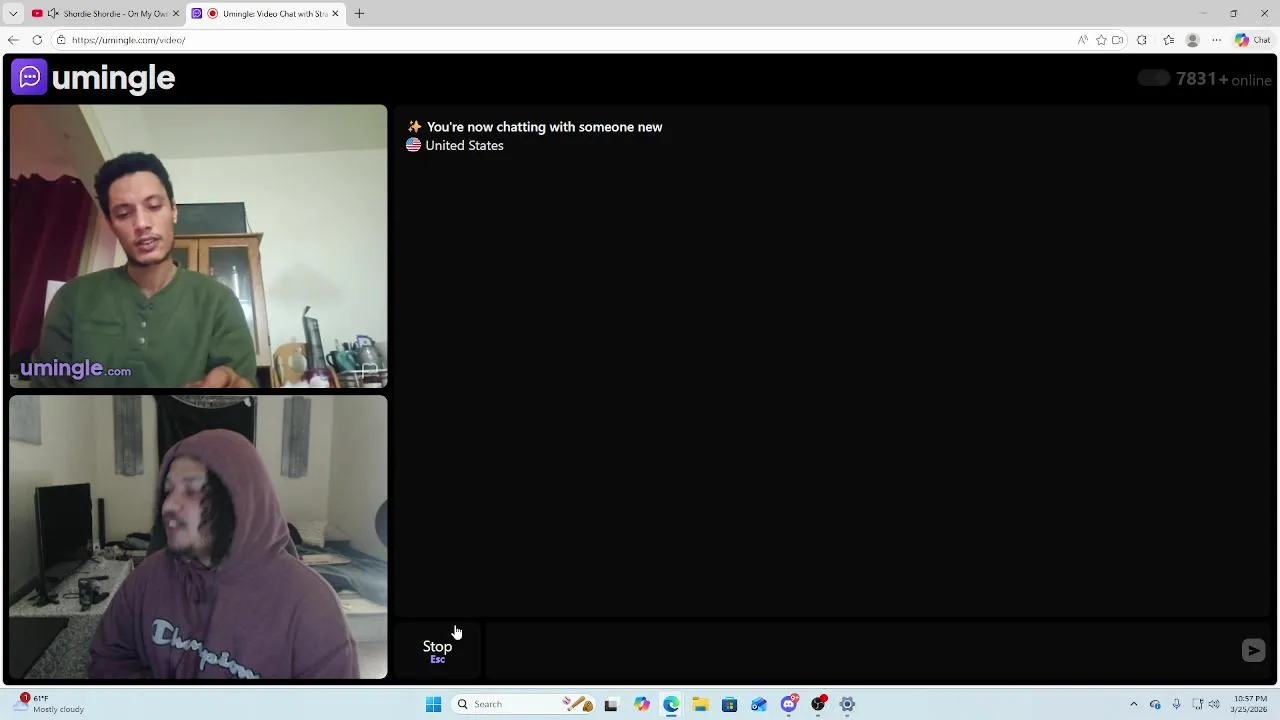The width and height of the screenshot is (1280, 720).
Task: Open volume control tray icon
Action: coord(1213,704)
